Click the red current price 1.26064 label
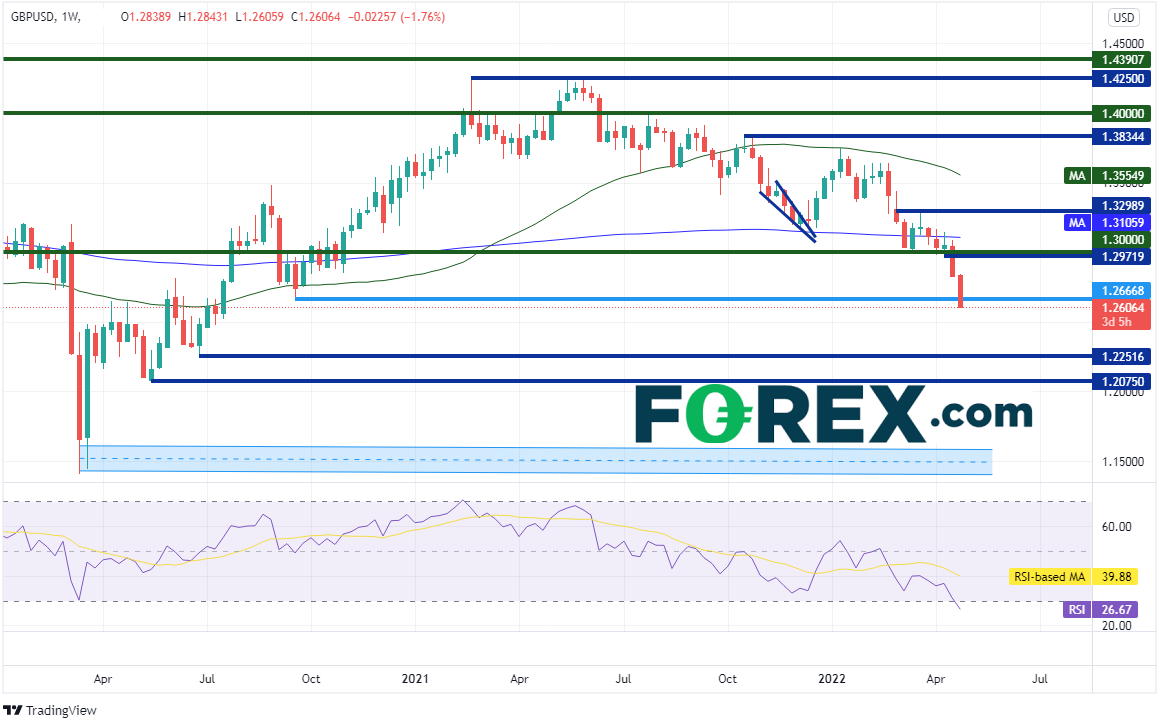 pyautogui.click(x=1122, y=309)
